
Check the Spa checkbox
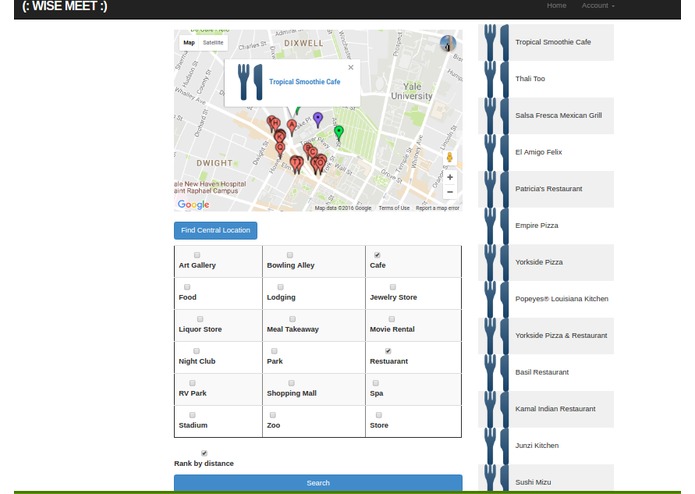coord(376,383)
